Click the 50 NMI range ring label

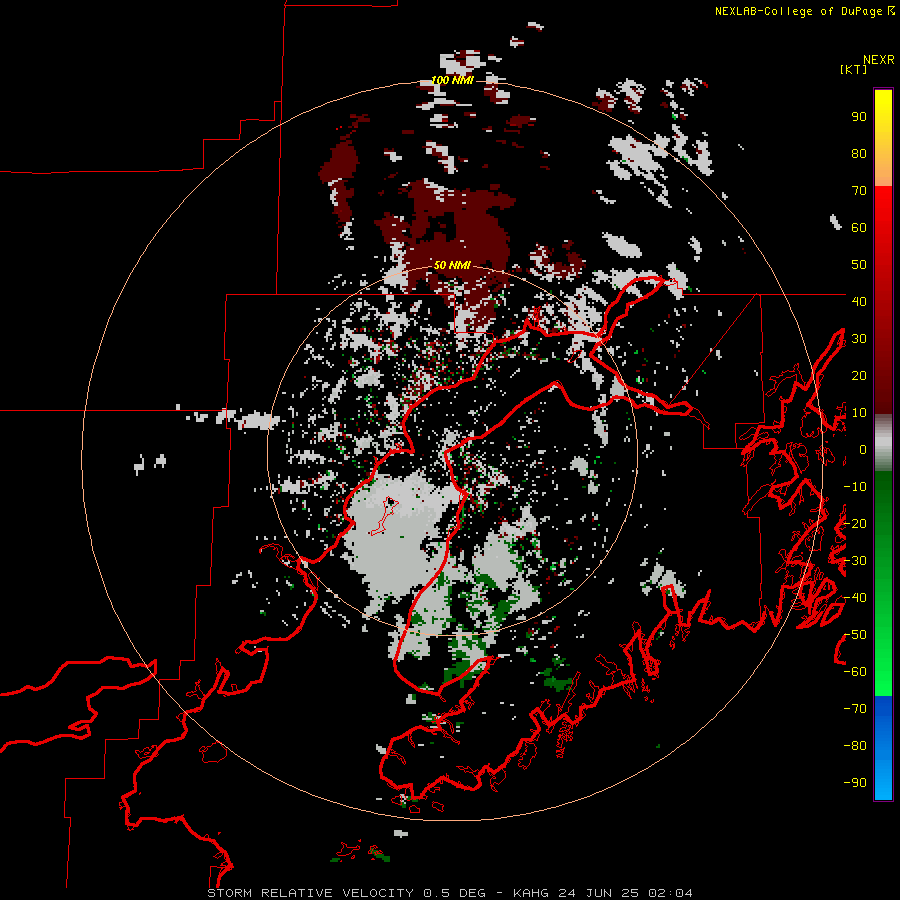(452, 265)
